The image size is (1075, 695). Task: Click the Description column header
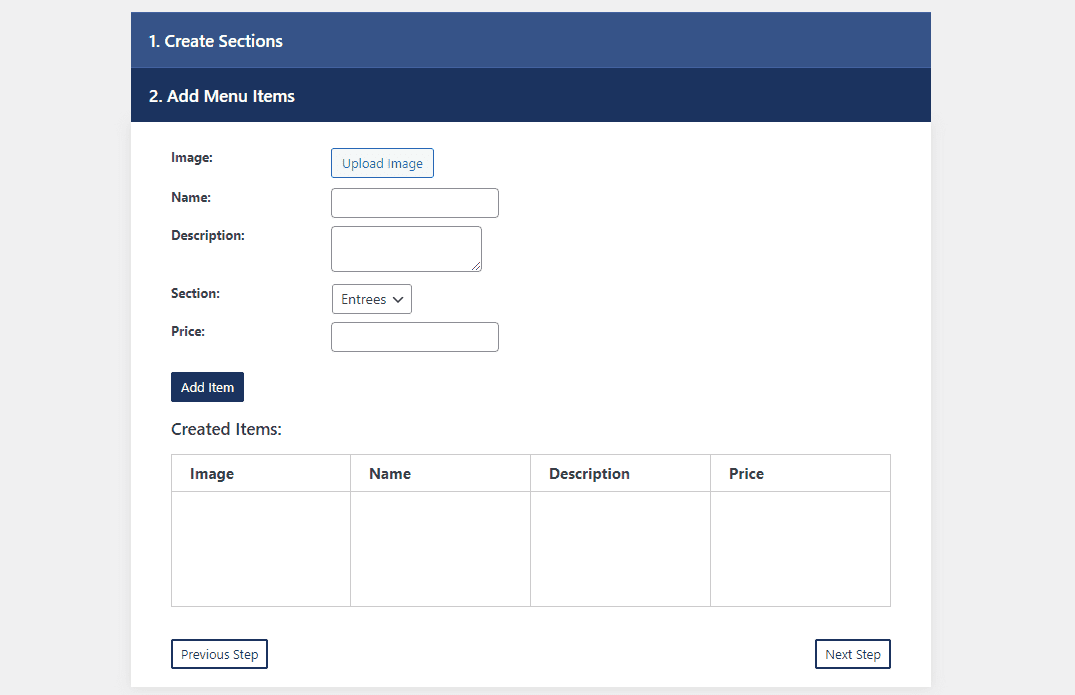pyautogui.click(x=589, y=473)
